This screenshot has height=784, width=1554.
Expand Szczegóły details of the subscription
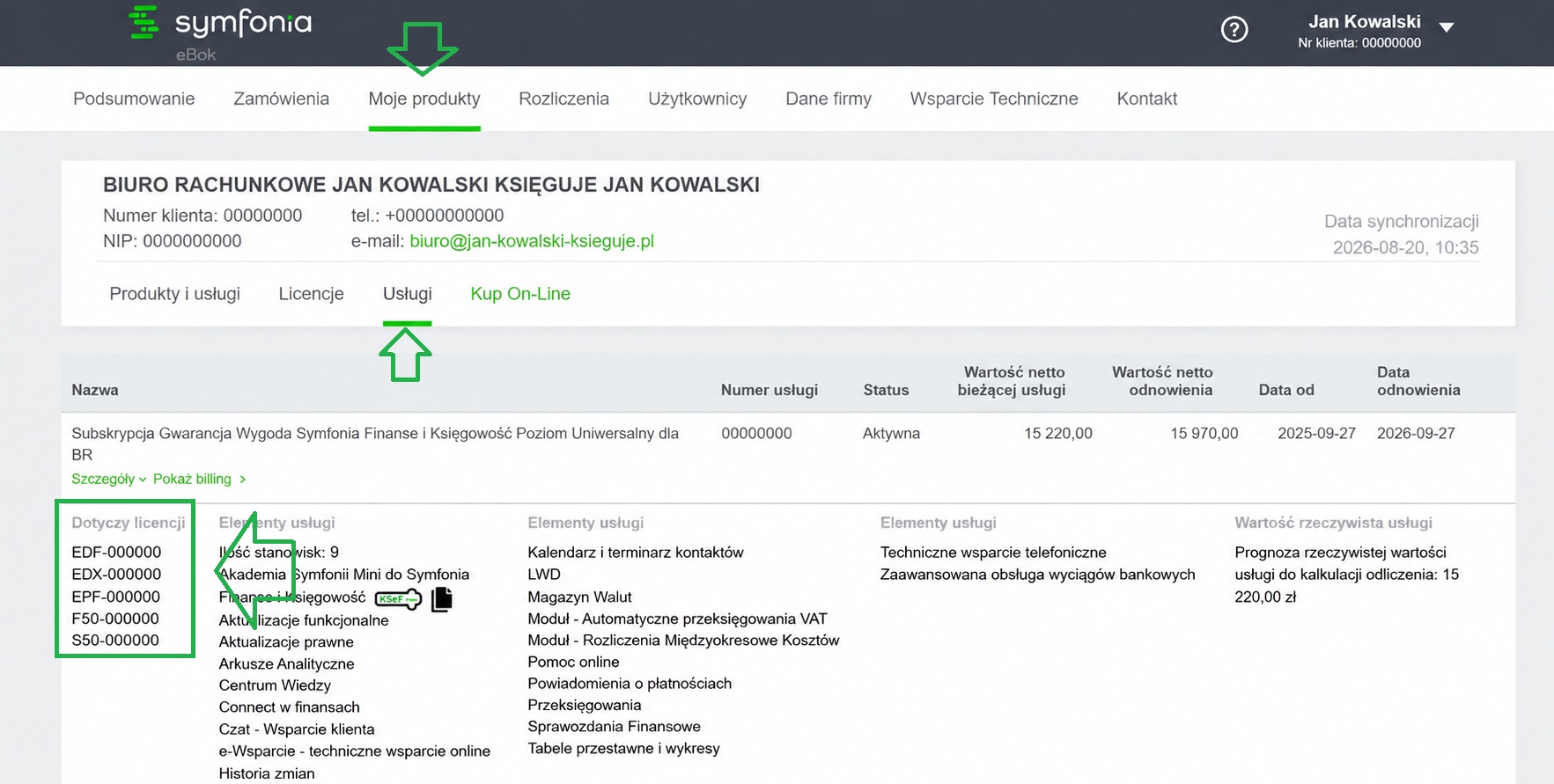pyautogui.click(x=108, y=479)
